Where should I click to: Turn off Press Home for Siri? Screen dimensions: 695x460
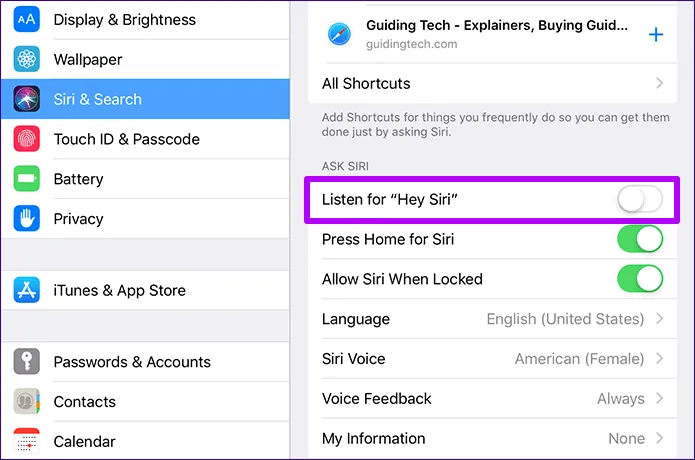[x=639, y=239]
